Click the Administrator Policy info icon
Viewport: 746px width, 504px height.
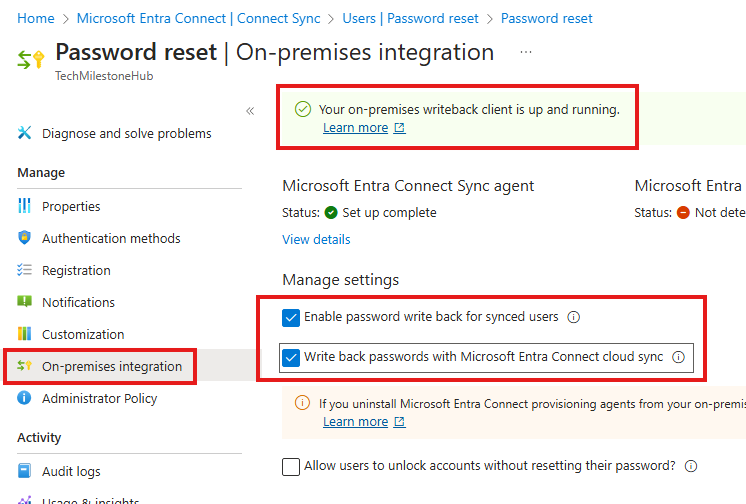[25, 398]
